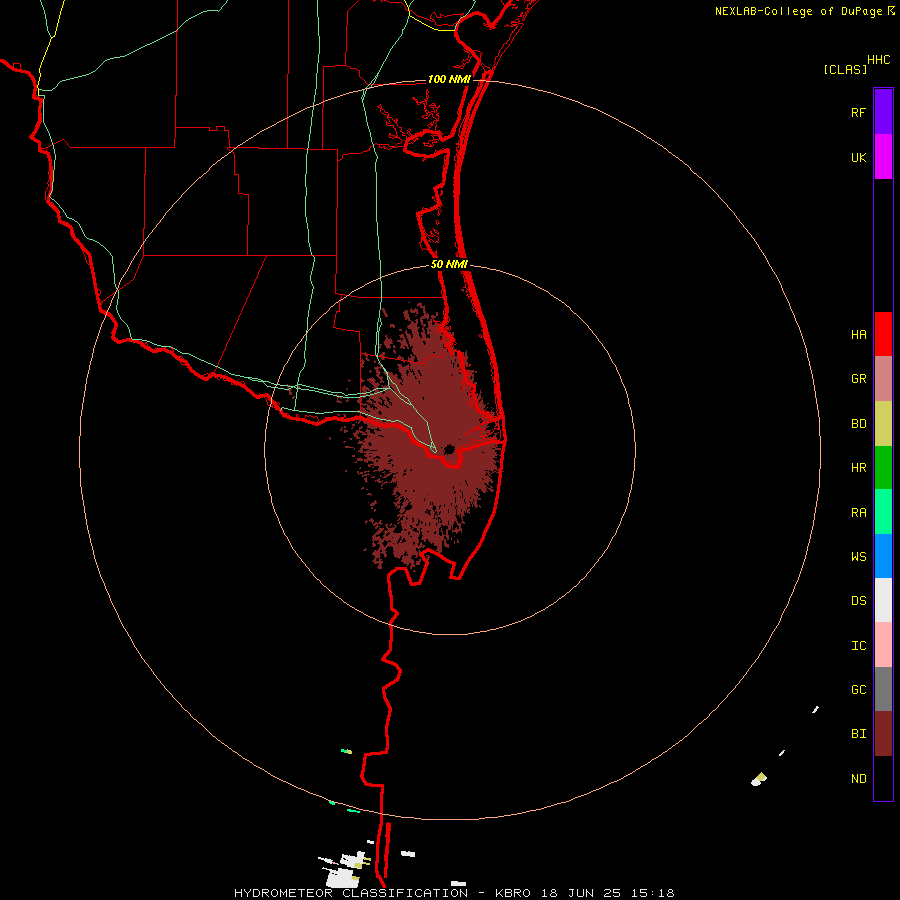900x900 pixels.
Task: Click the purple RF color swatch in legend
Action: pyautogui.click(x=883, y=112)
